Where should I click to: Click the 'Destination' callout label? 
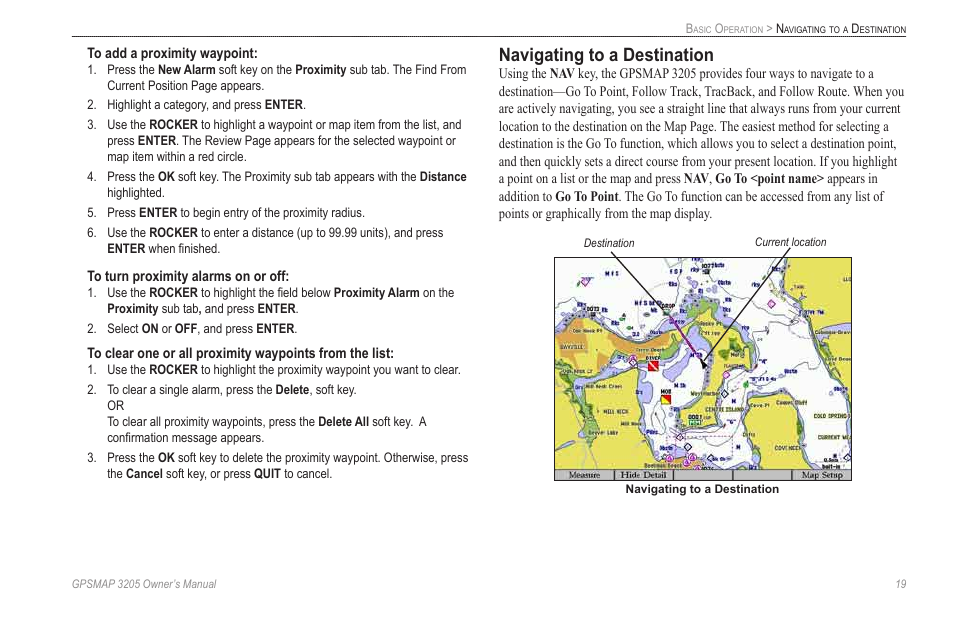pyautogui.click(x=609, y=243)
